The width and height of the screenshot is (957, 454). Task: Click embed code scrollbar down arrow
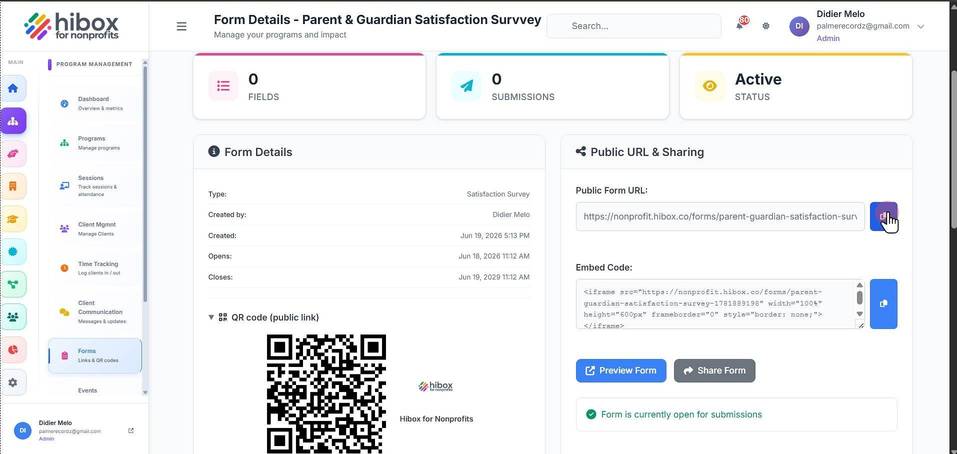click(859, 314)
